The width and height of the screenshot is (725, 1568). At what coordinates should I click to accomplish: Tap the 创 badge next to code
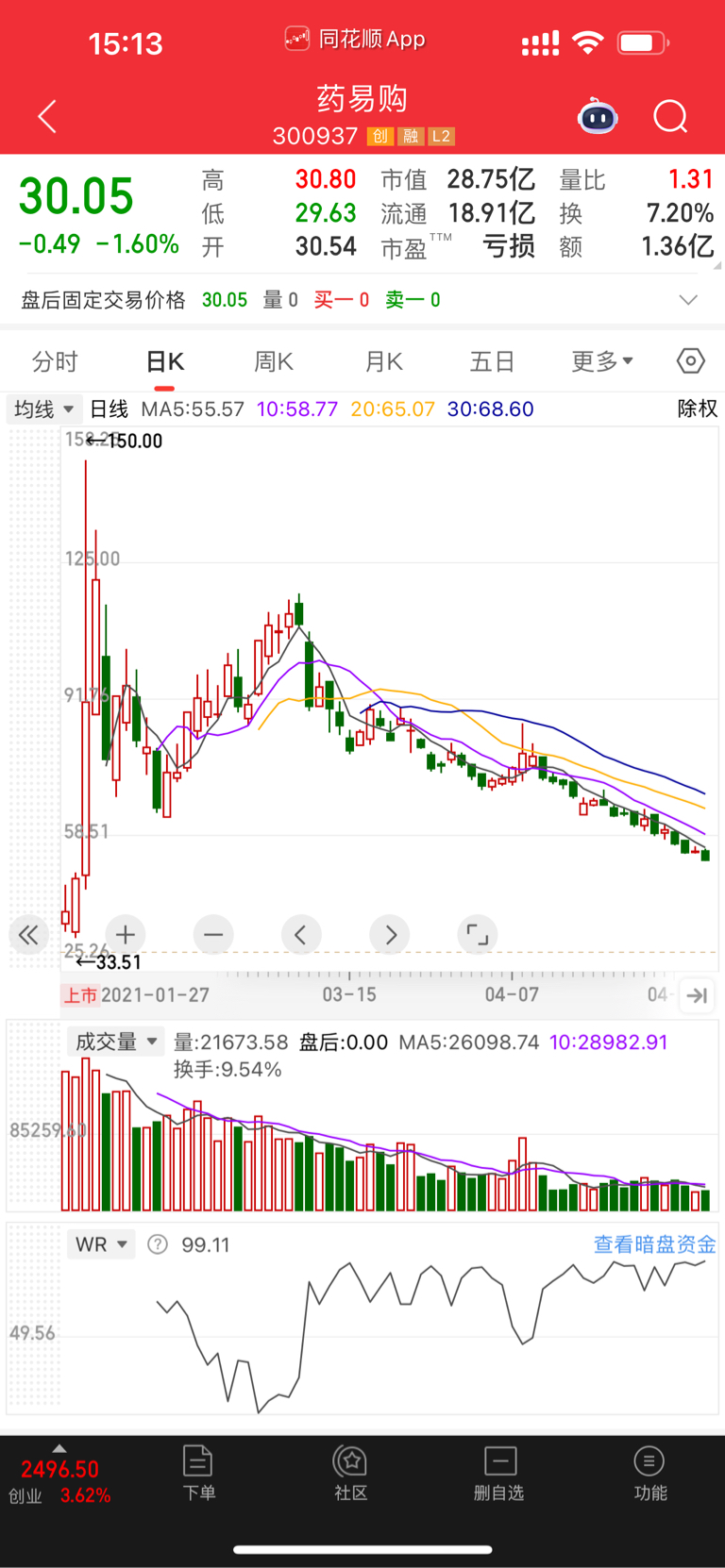click(379, 137)
